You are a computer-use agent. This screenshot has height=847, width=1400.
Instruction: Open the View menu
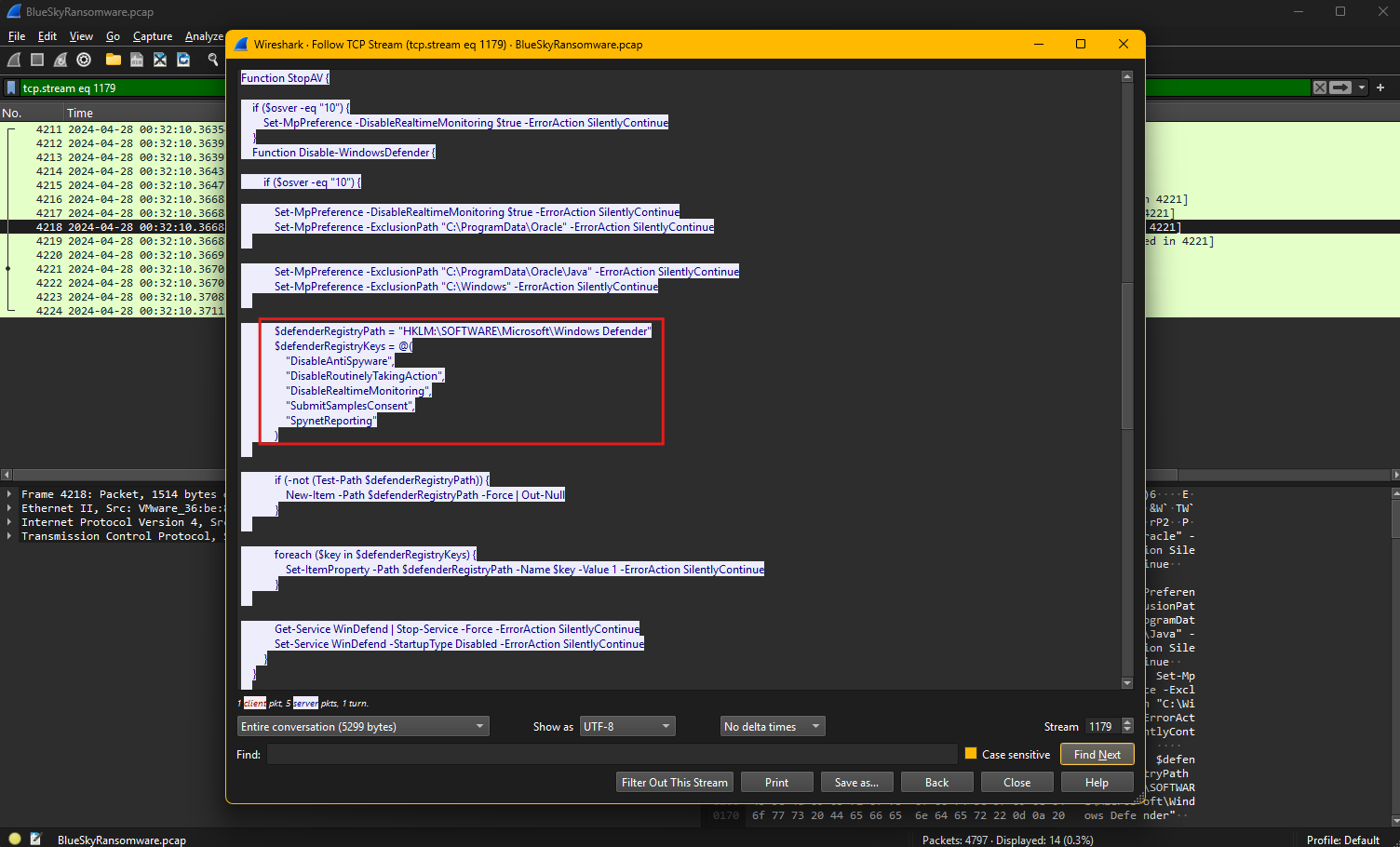(81, 36)
